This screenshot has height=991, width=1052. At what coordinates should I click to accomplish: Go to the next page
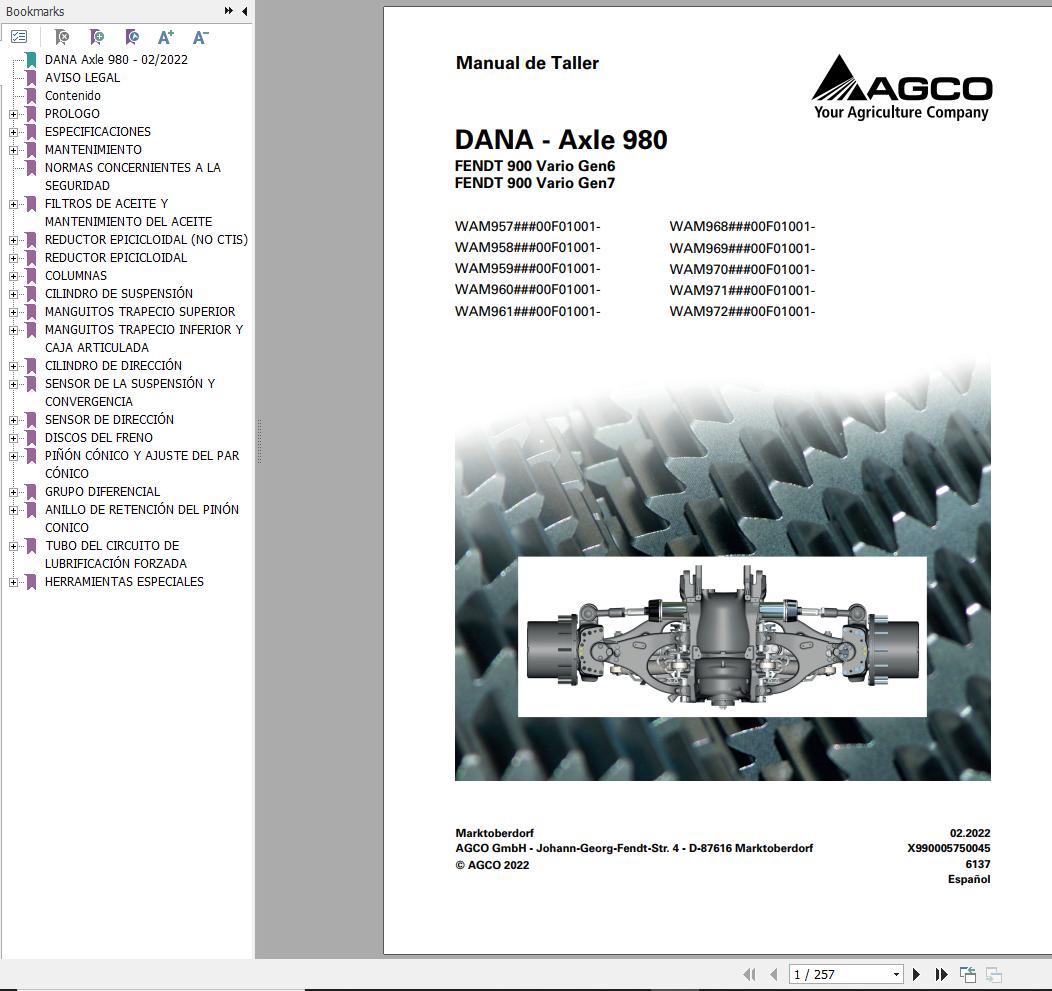[x=916, y=974]
